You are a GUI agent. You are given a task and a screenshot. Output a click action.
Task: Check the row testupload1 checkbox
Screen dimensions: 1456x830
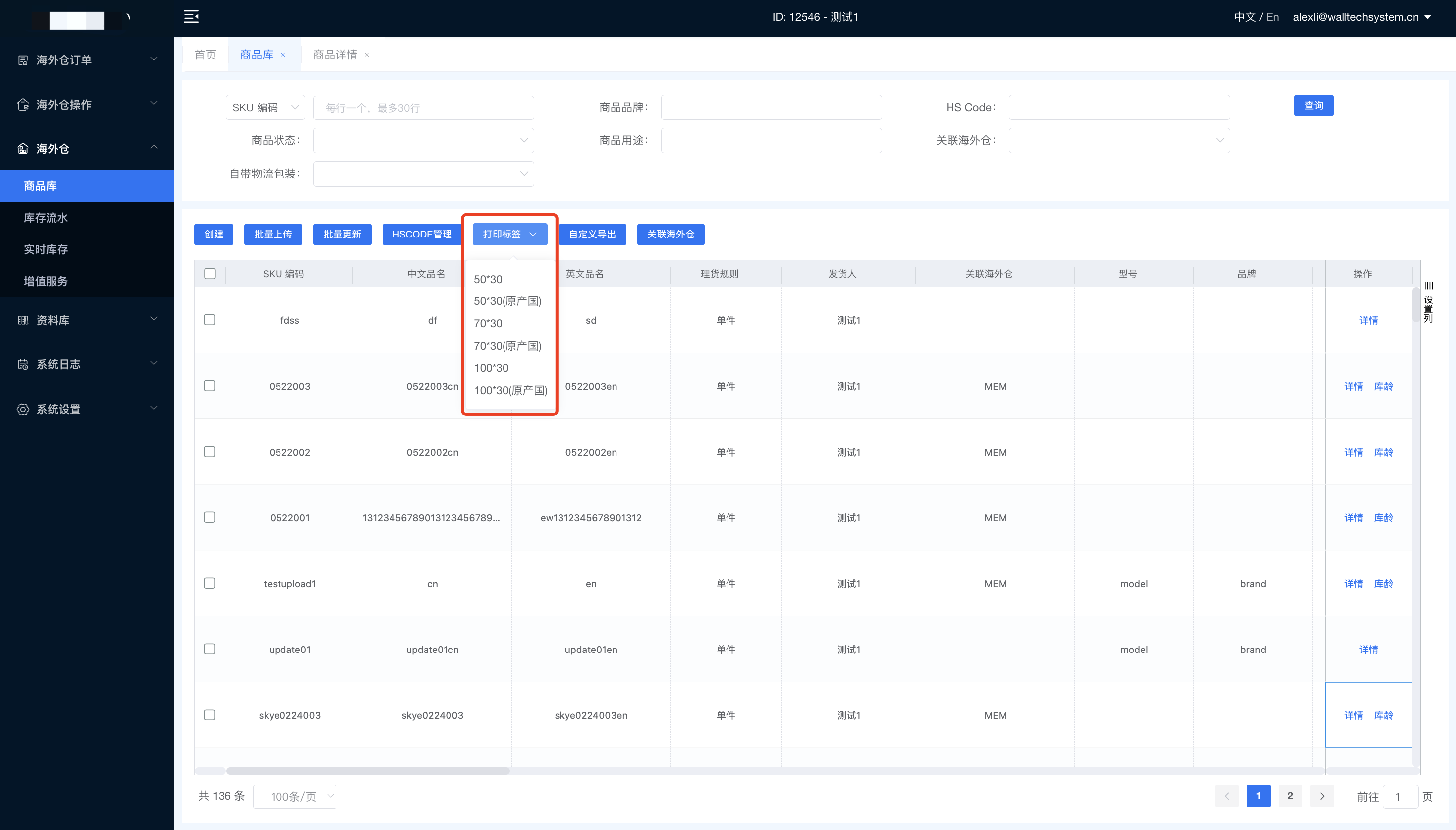pos(210,583)
